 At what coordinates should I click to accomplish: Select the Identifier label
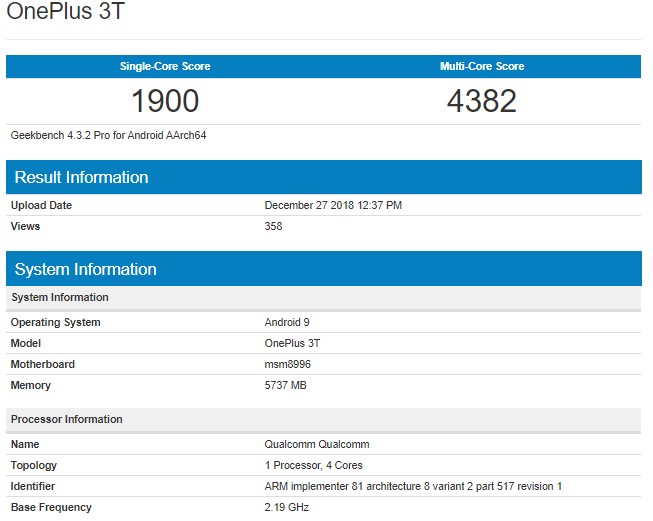point(33,486)
